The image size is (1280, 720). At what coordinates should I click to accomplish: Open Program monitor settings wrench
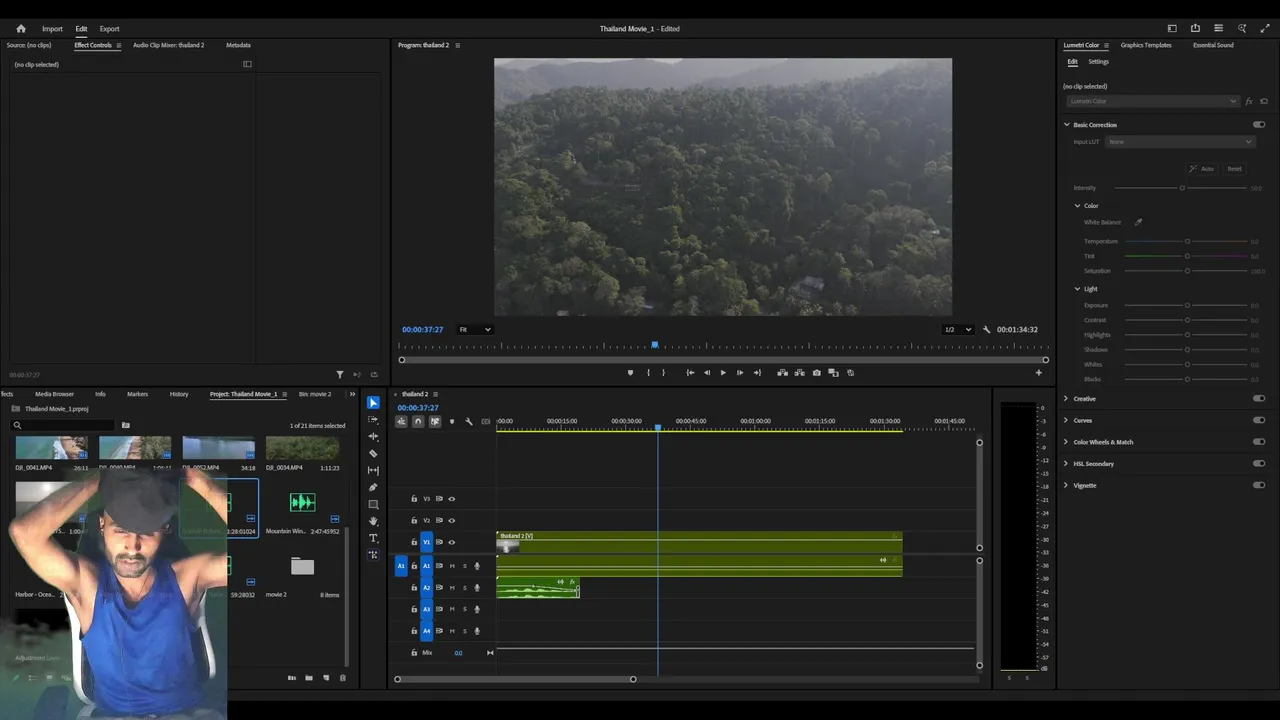(x=987, y=330)
